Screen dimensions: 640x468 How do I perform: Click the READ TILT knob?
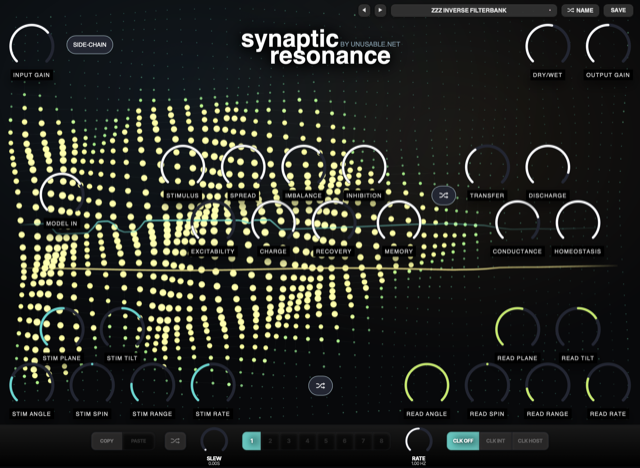coord(578,329)
